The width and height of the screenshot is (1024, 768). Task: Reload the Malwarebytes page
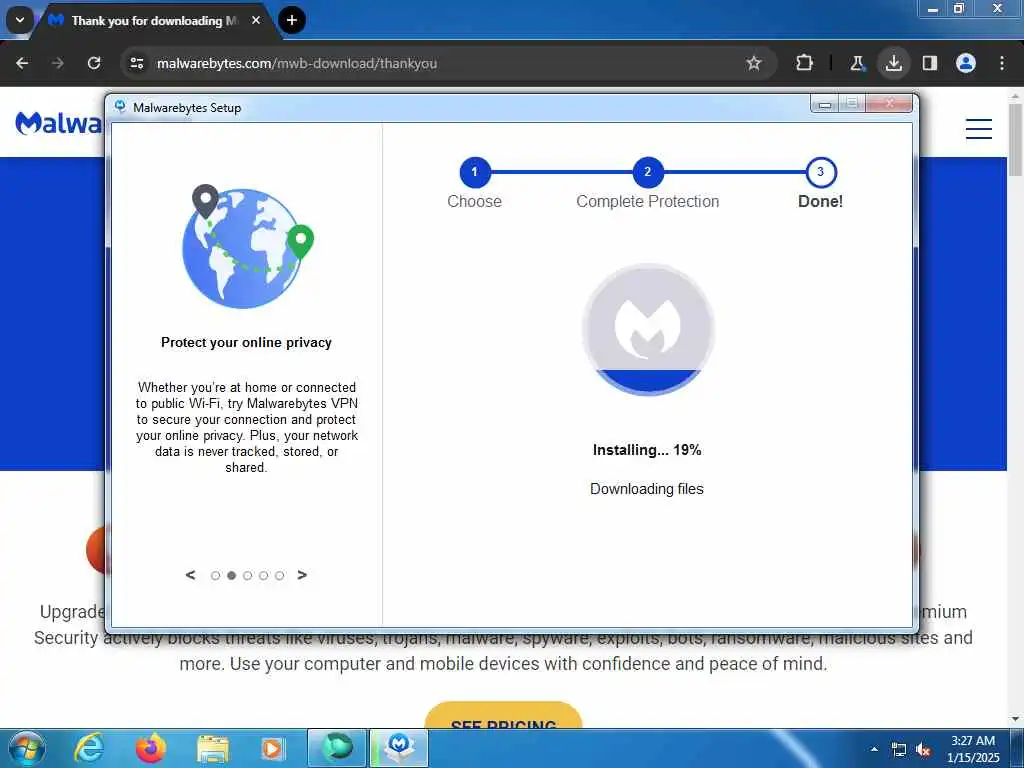point(94,63)
